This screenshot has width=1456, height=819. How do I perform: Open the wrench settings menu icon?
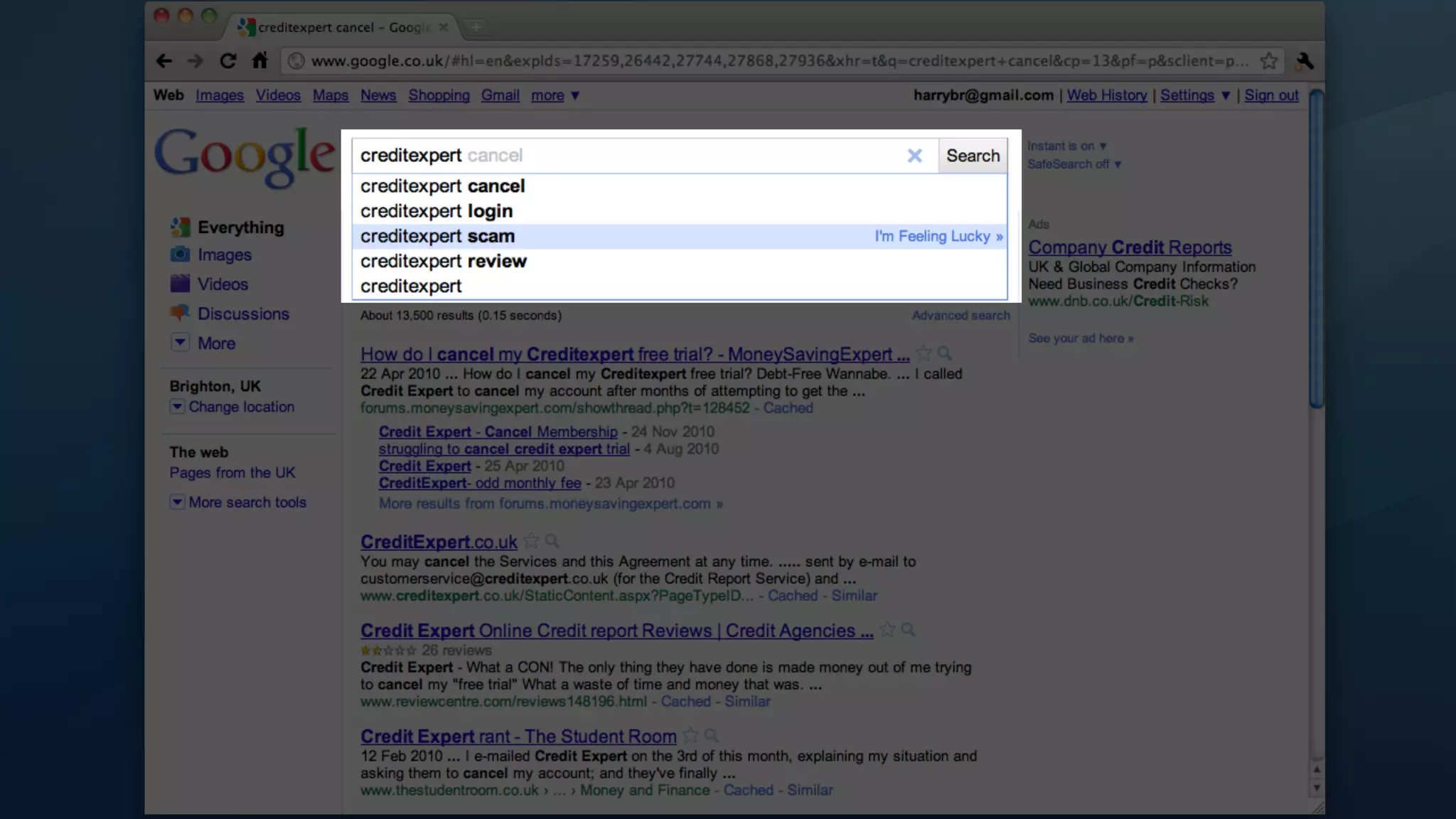tap(1305, 61)
